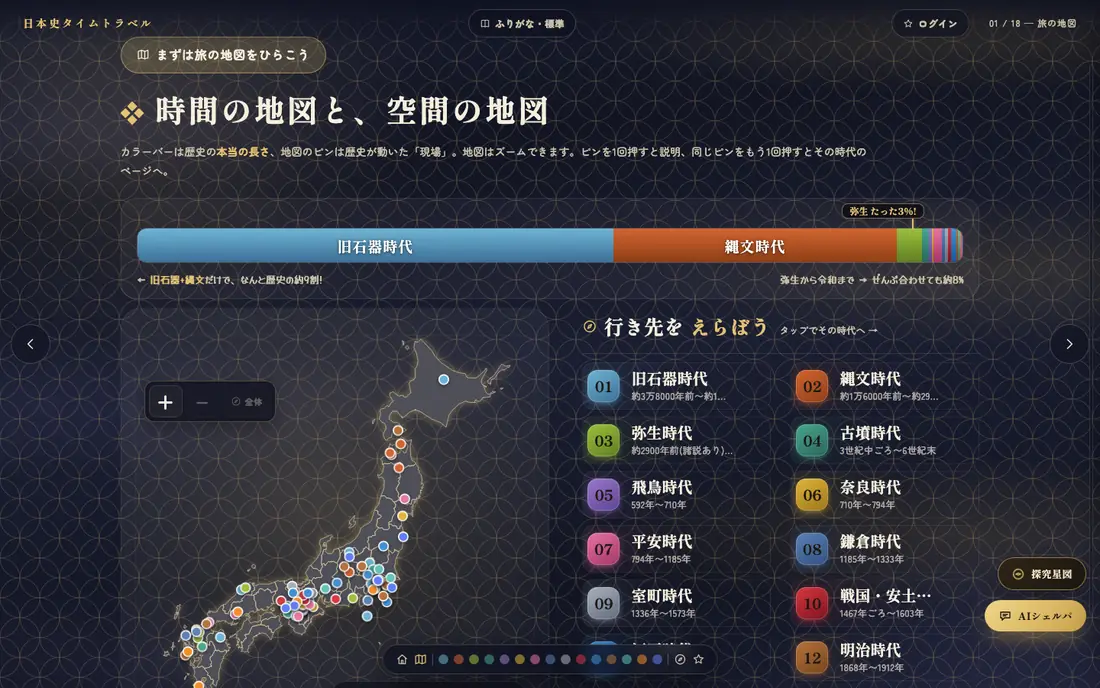Select the 縄文時代 segment of the timeline bar
This screenshot has width=1100, height=688.
click(755, 246)
